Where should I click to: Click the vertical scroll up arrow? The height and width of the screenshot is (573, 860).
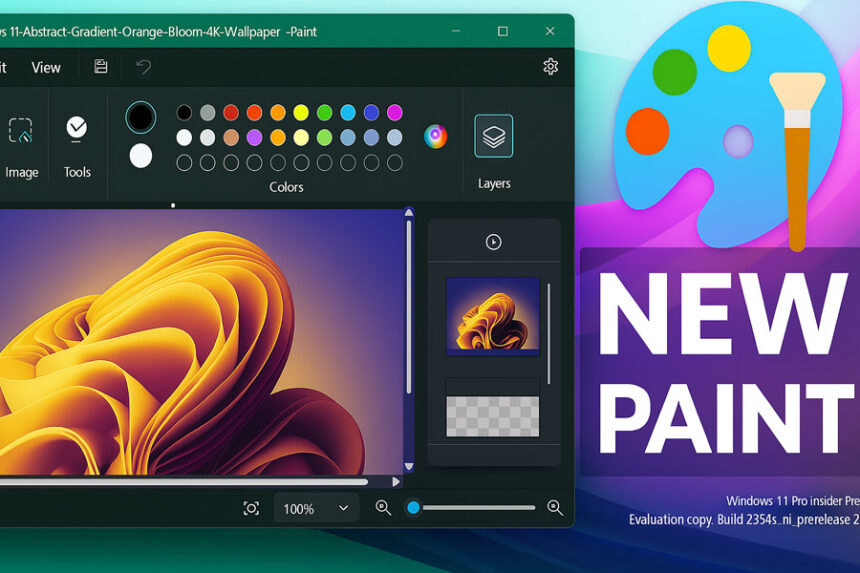tap(409, 213)
